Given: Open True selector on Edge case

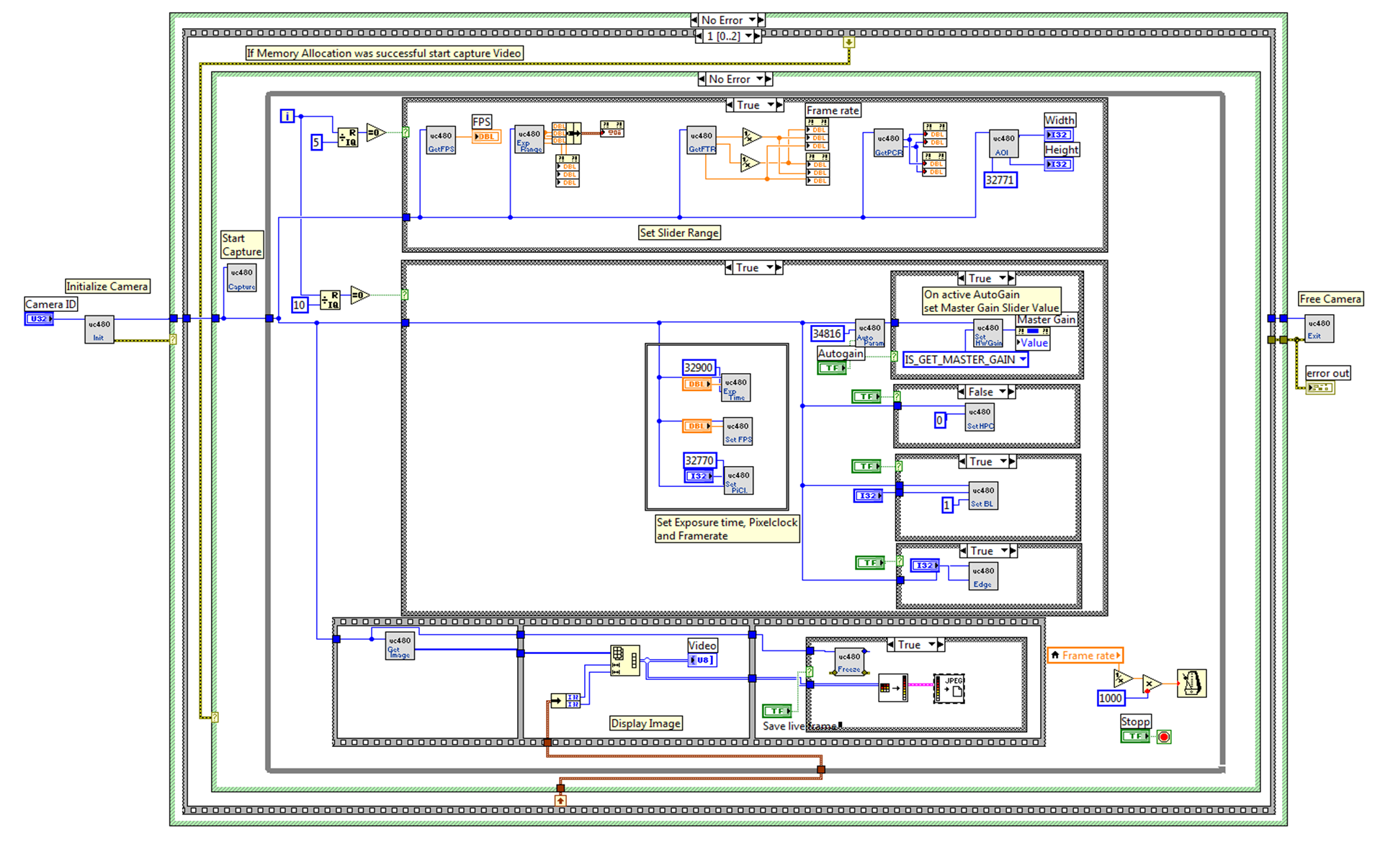Looking at the screenshot, I should tap(1004, 551).
